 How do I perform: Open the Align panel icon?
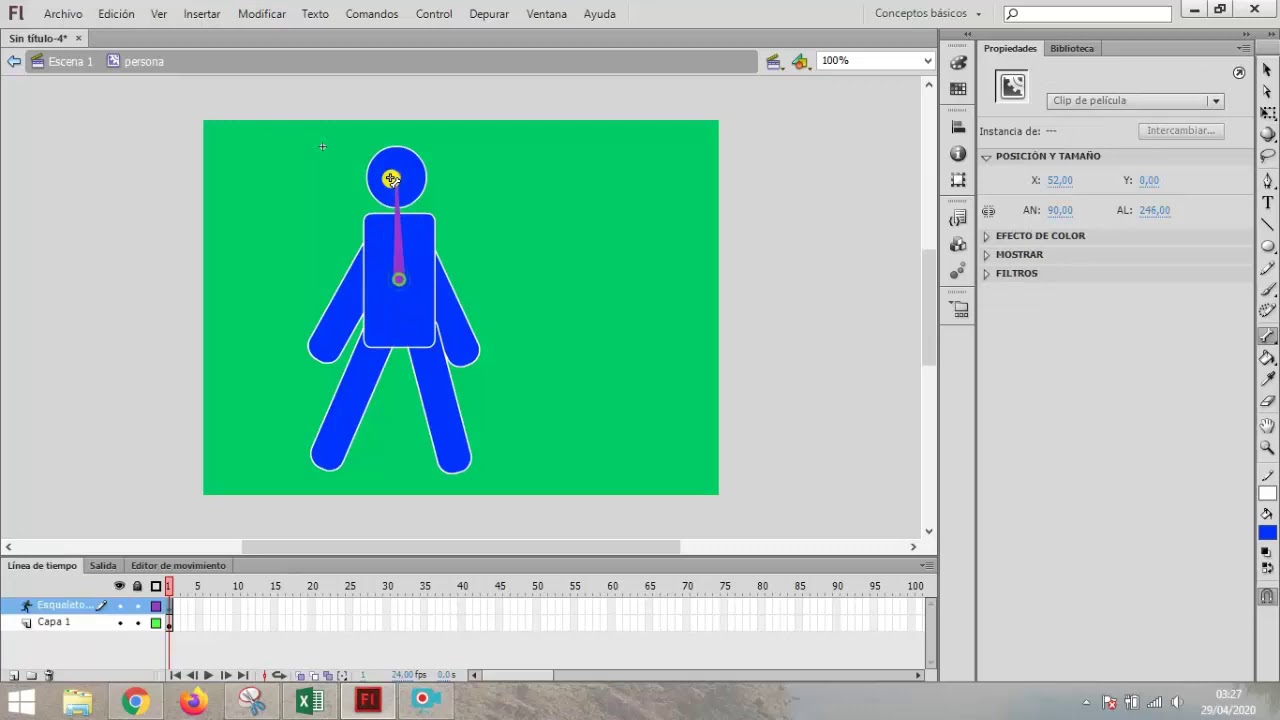(958, 127)
